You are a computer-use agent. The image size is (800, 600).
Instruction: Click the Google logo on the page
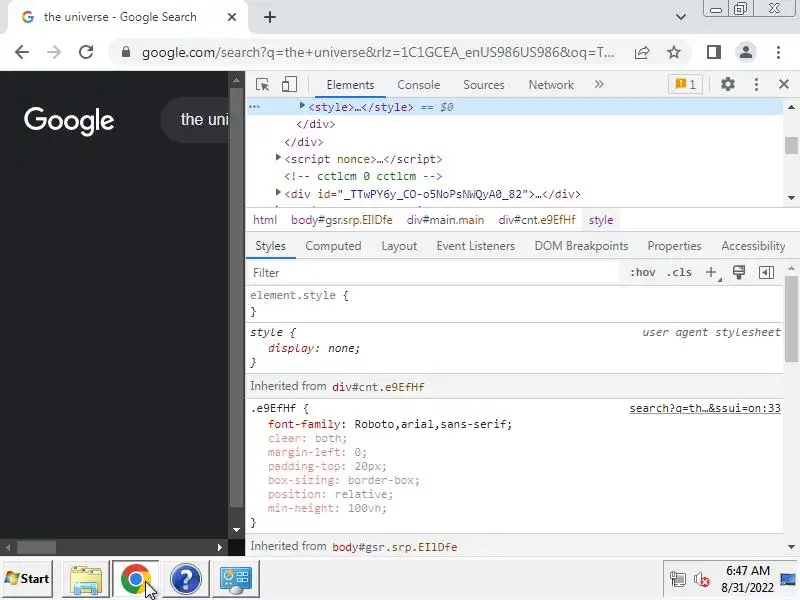69,121
